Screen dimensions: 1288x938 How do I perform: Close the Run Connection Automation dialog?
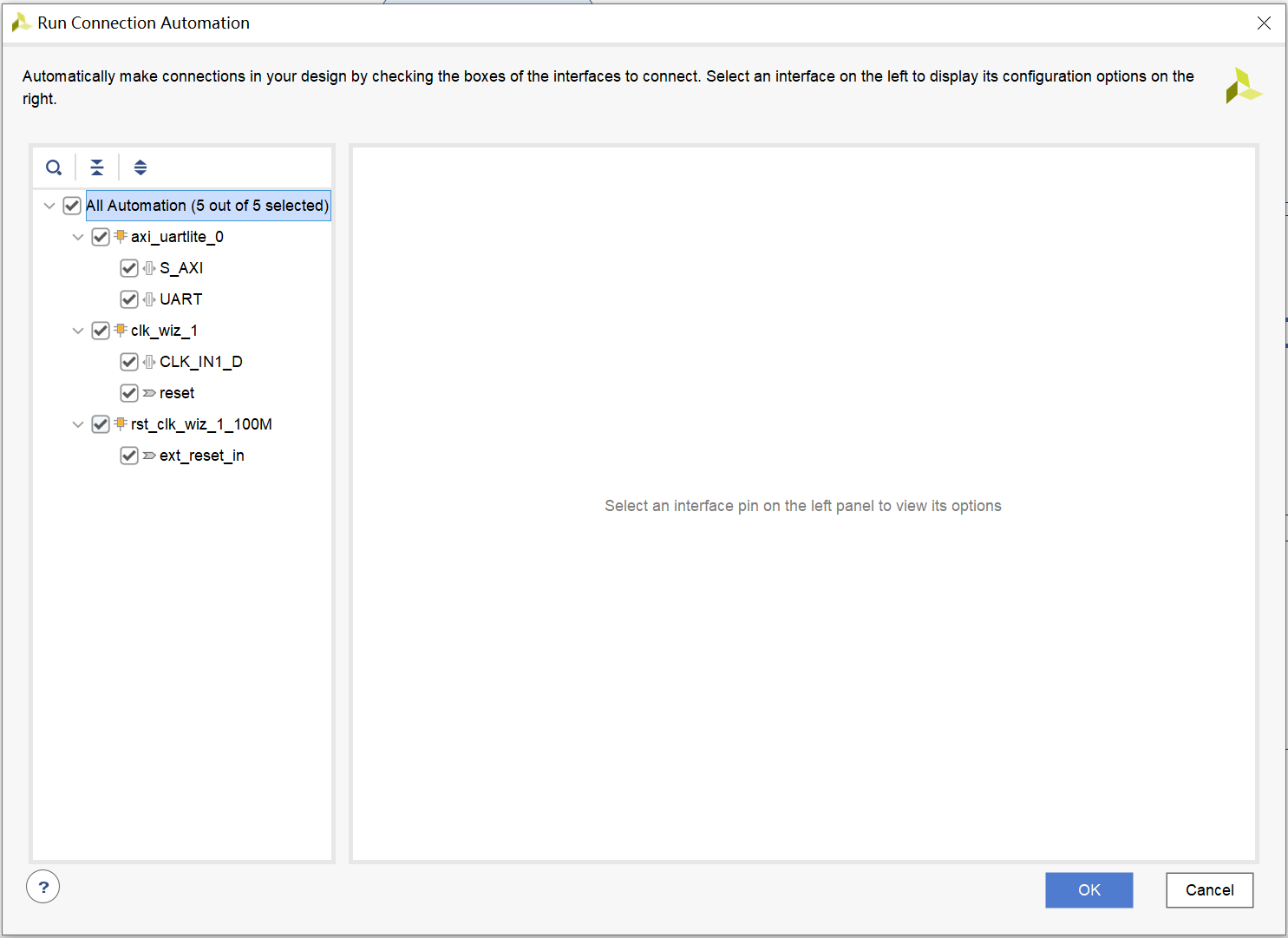click(x=1265, y=23)
